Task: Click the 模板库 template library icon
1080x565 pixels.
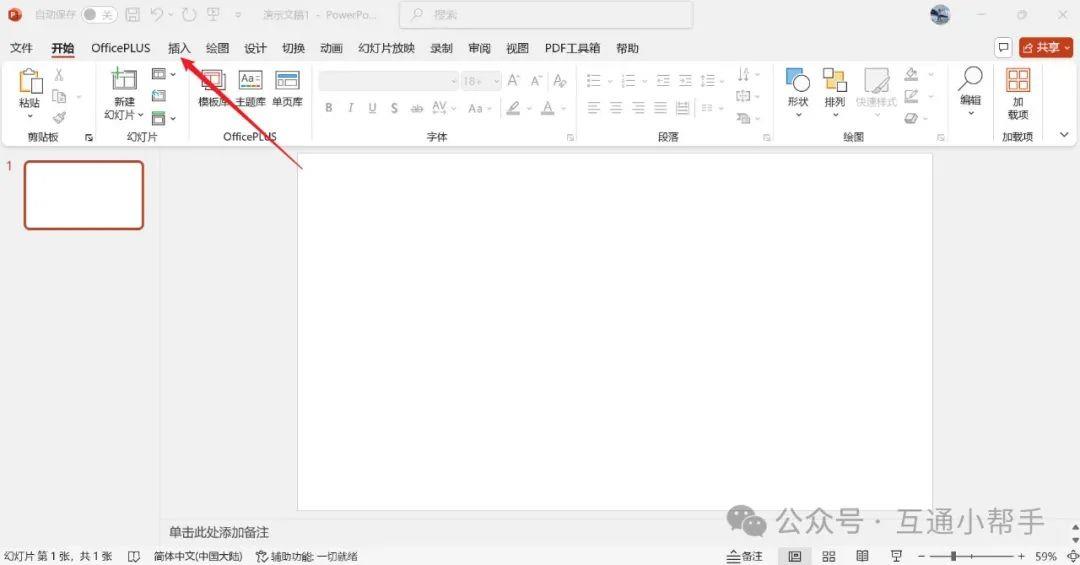Action: 212,88
